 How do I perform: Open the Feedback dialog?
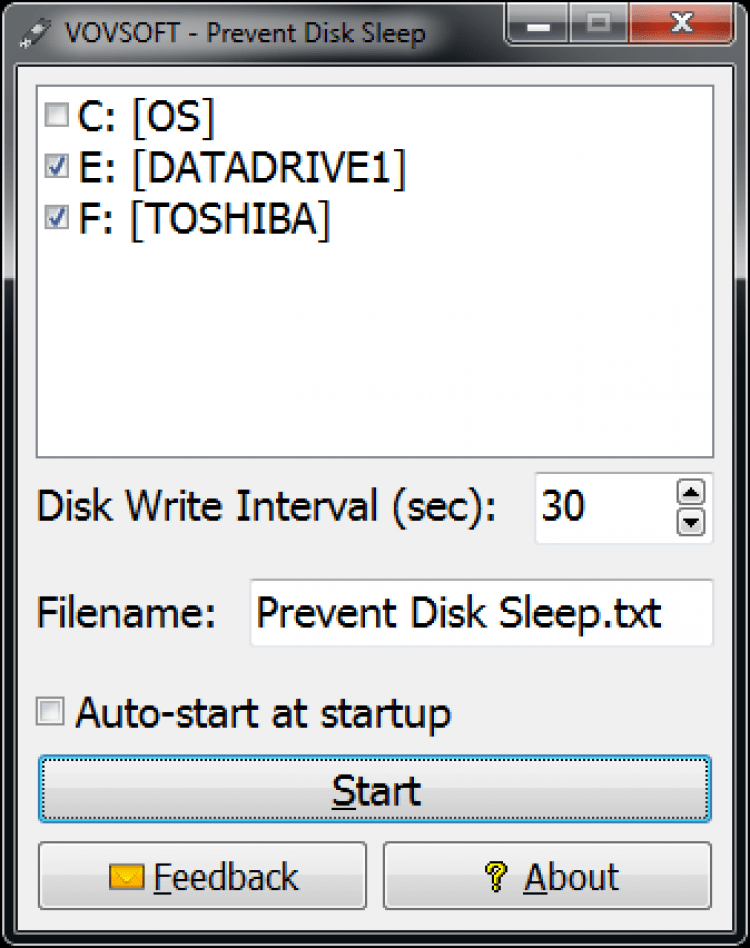coord(201,876)
